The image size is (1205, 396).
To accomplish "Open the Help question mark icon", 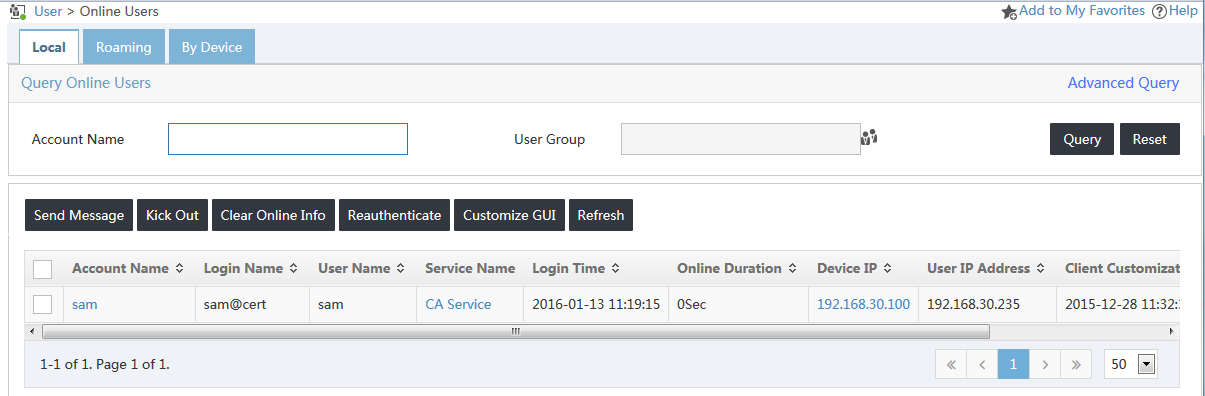I will 1159,11.
